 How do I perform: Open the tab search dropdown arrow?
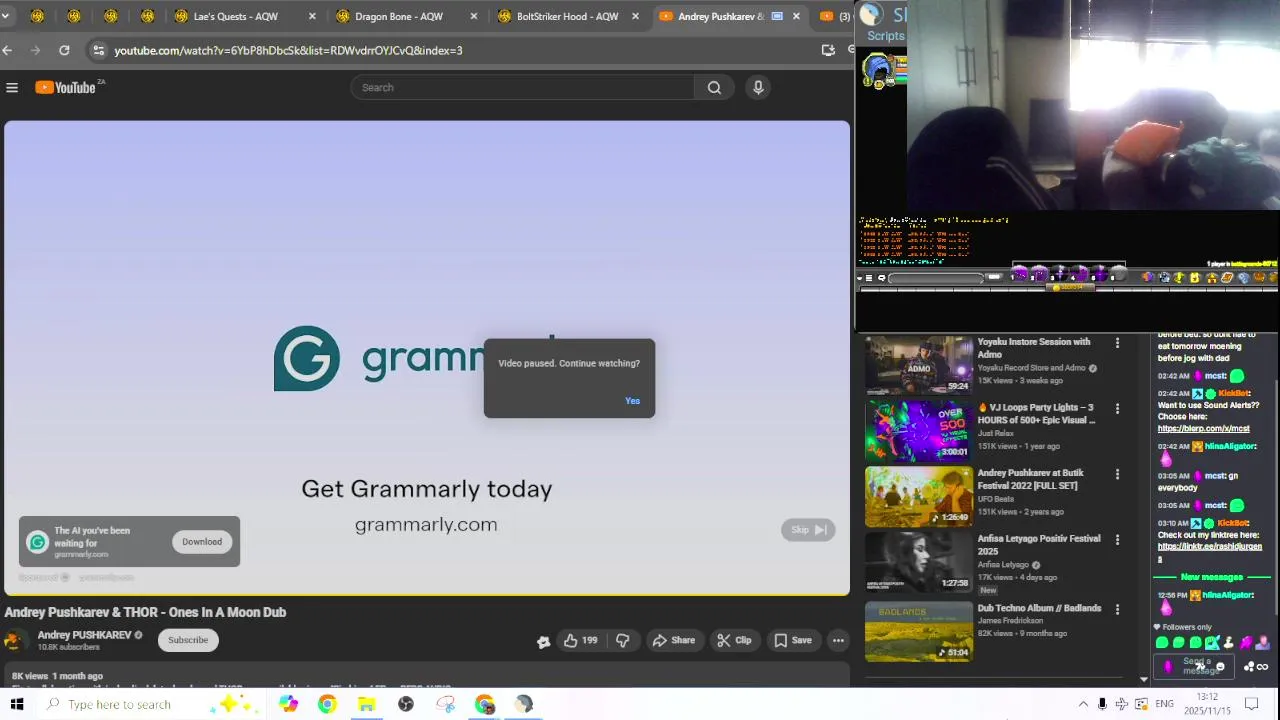[5, 16]
